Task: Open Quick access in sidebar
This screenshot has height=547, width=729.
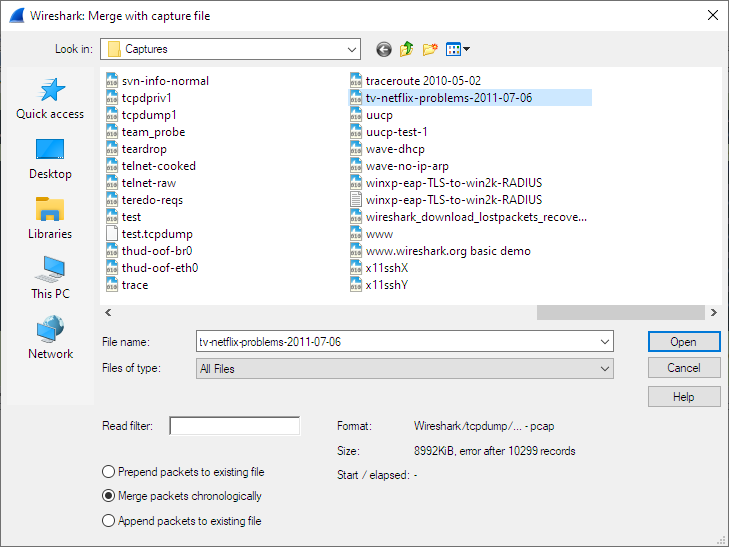Action: point(50,99)
